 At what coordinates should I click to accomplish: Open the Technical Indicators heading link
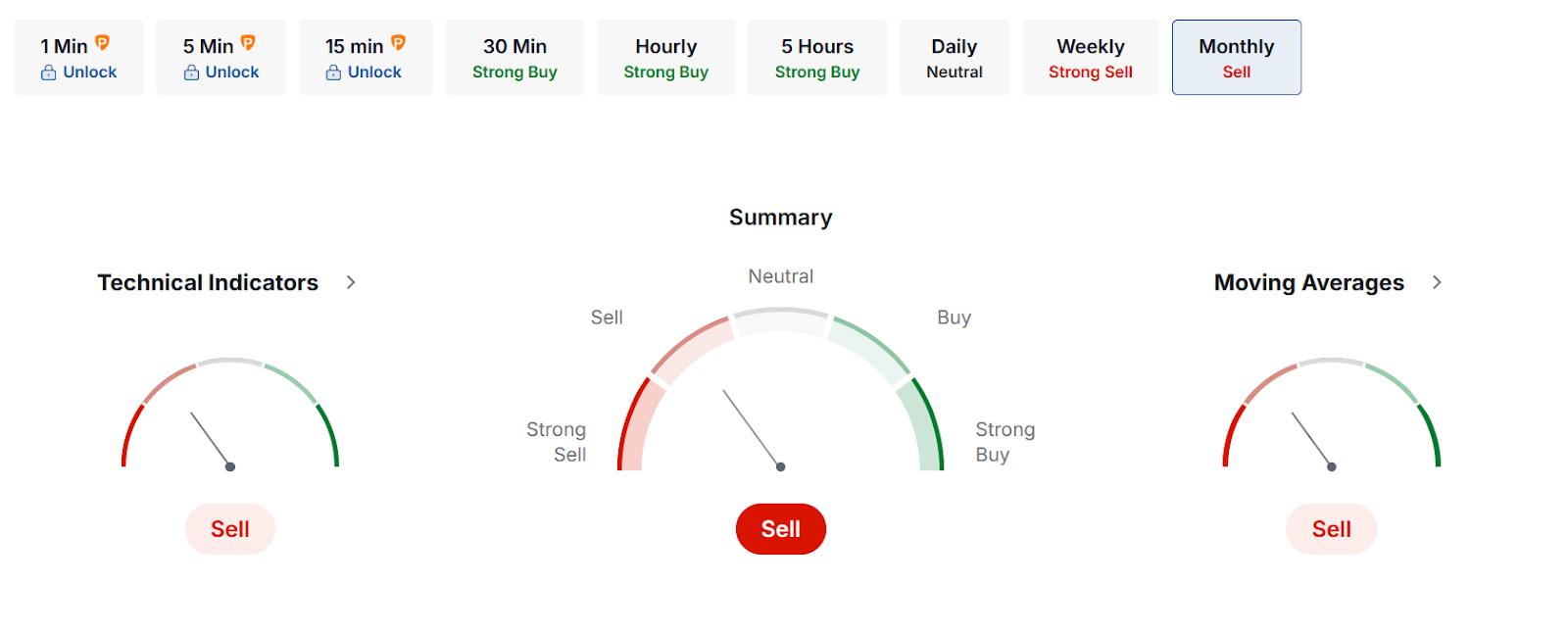[208, 282]
